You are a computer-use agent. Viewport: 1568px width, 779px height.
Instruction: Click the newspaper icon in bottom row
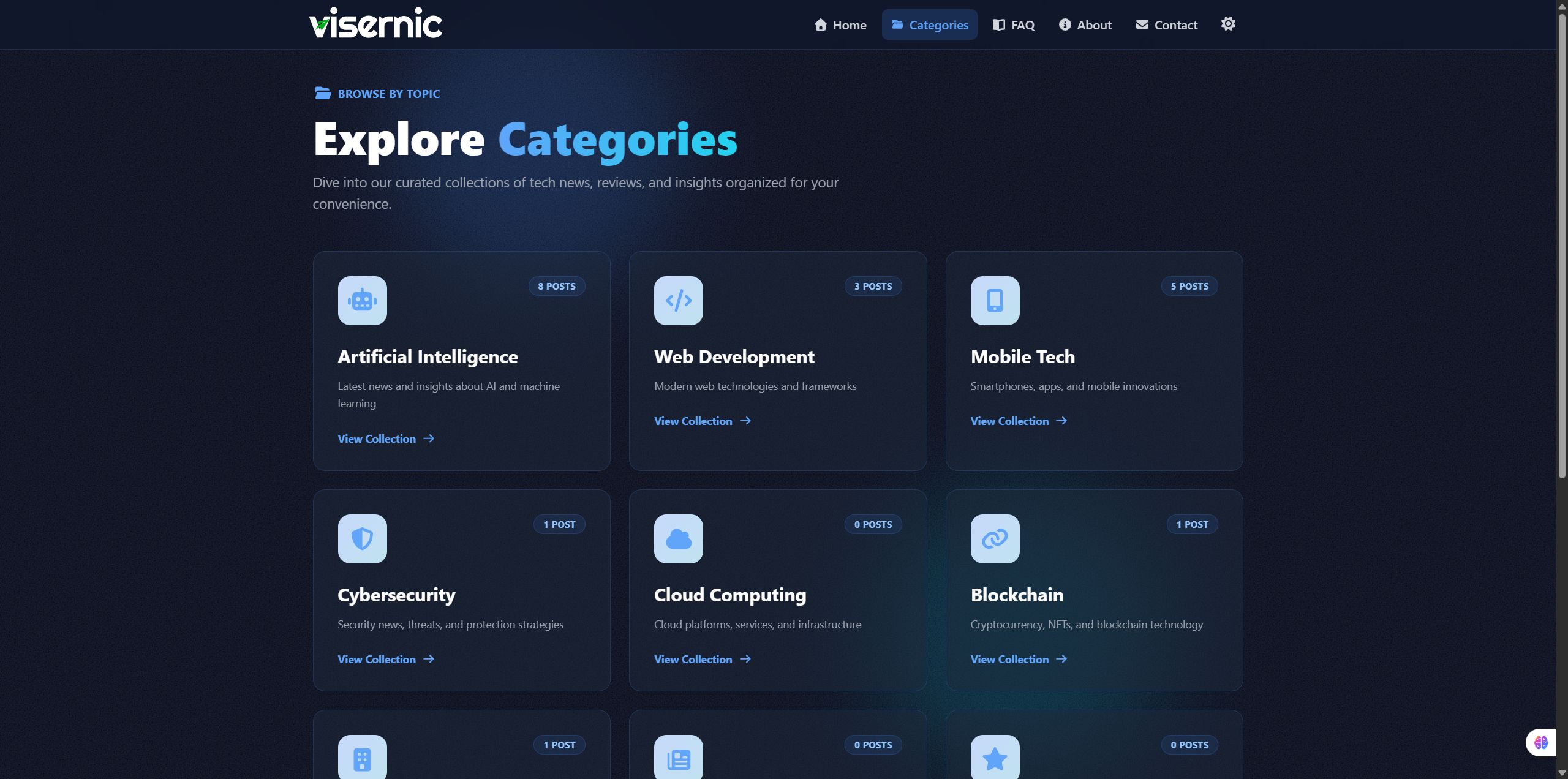point(678,759)
